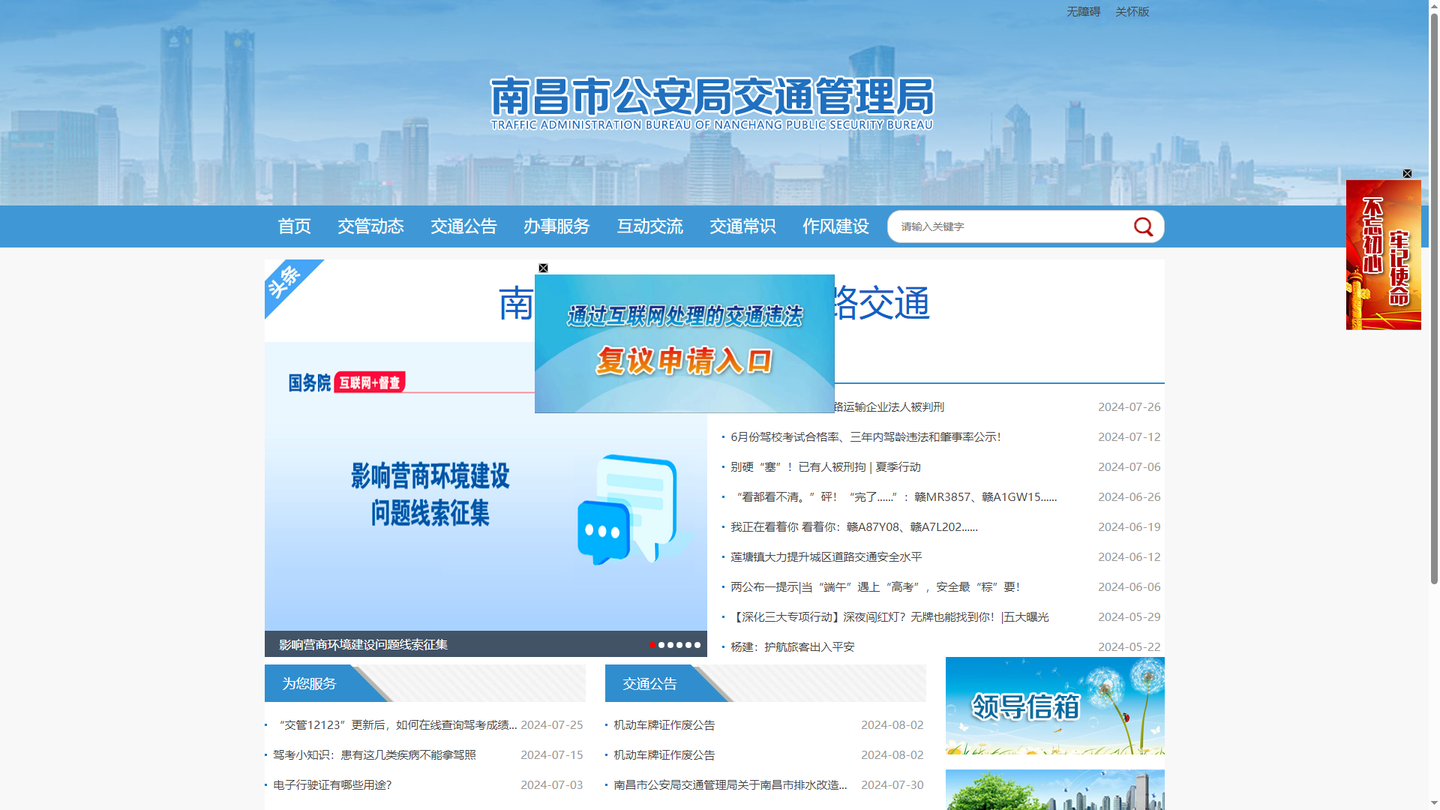Open the 为您服务 section header
This screenshot has width=1440, height=810.
coord(309,684)
